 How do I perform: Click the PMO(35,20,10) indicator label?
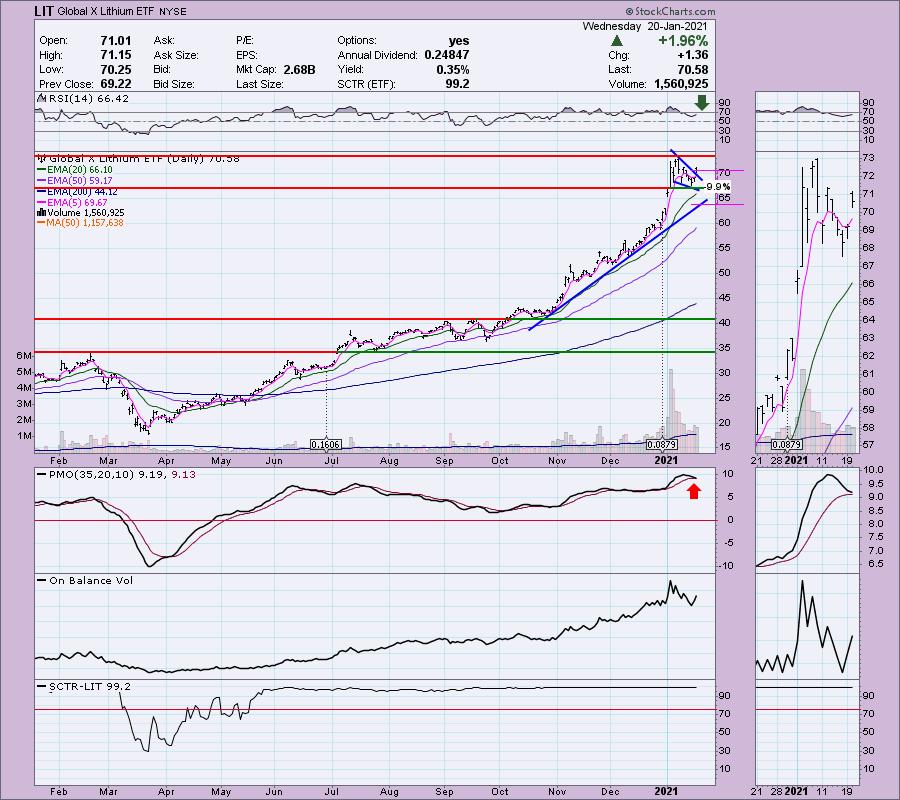pyautogui.click(x=121, y=475)
